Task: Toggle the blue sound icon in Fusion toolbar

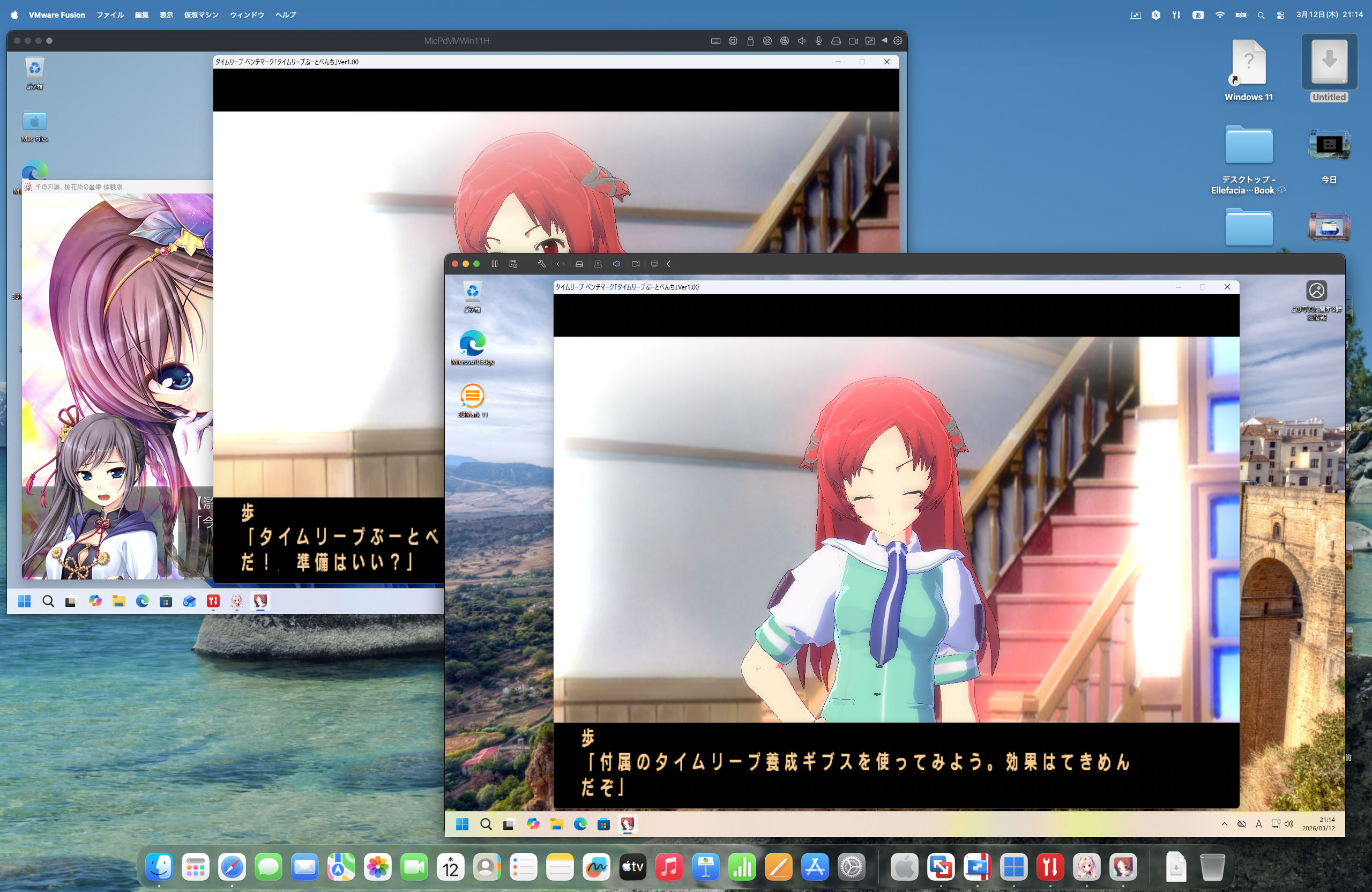Action: [x=616, y=264]
